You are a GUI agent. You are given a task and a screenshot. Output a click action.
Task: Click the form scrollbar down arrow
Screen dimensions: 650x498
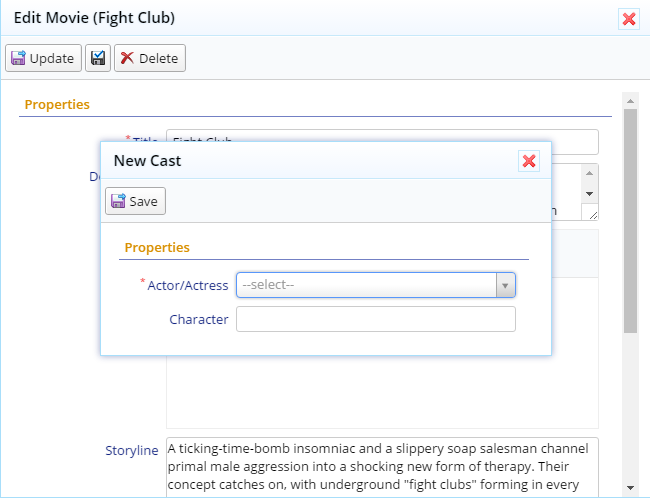coord(630,487)
